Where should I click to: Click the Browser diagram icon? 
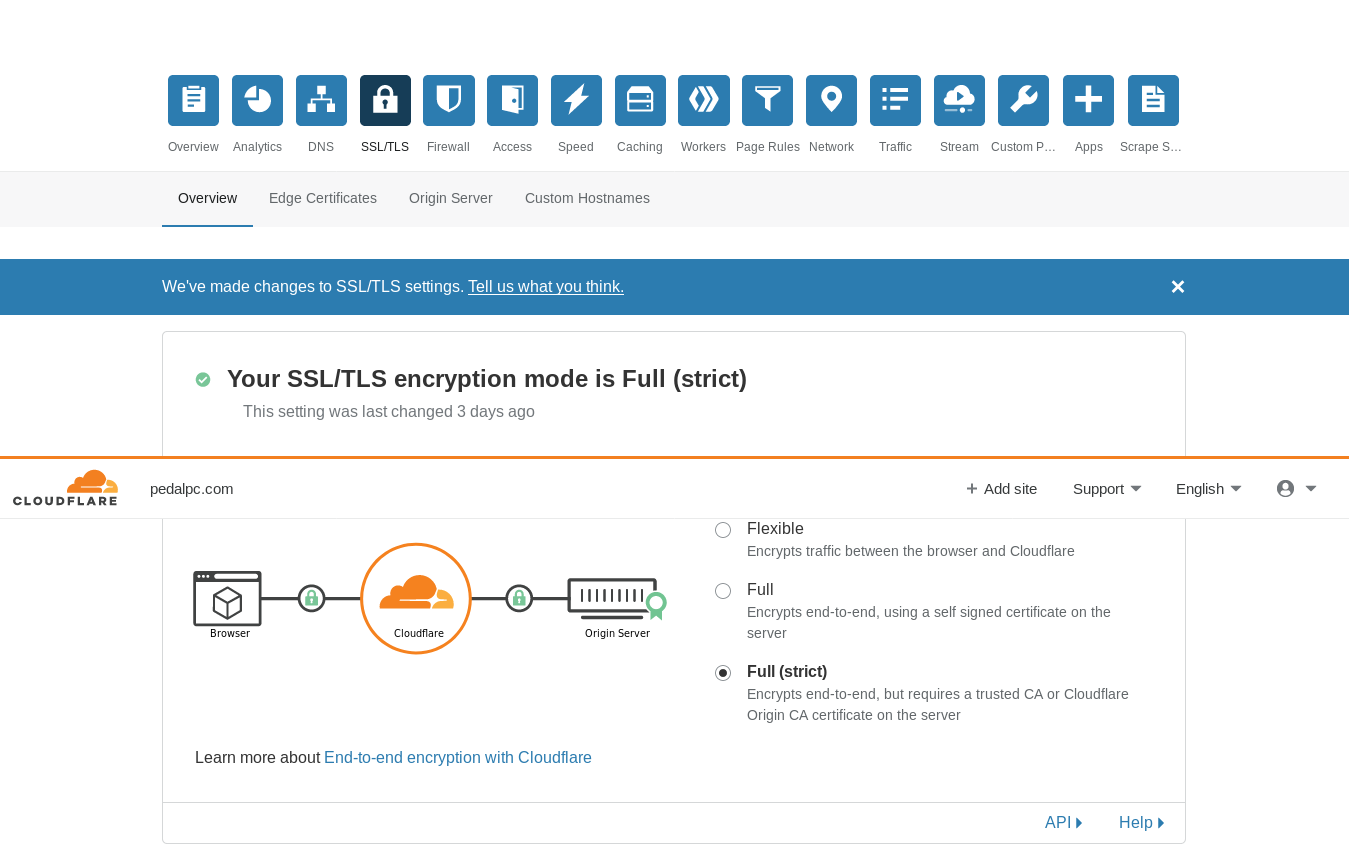coord(228,599)
